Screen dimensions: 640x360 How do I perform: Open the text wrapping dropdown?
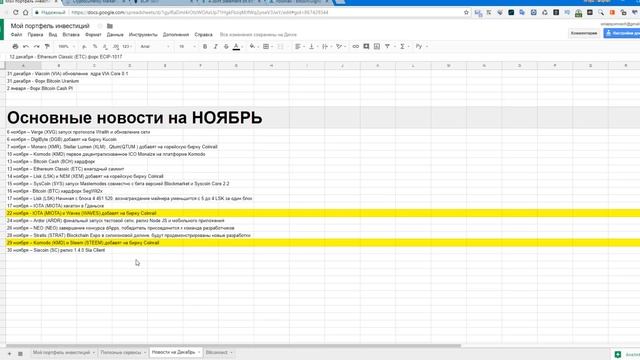pyautogui.click(x=326, y=47)
